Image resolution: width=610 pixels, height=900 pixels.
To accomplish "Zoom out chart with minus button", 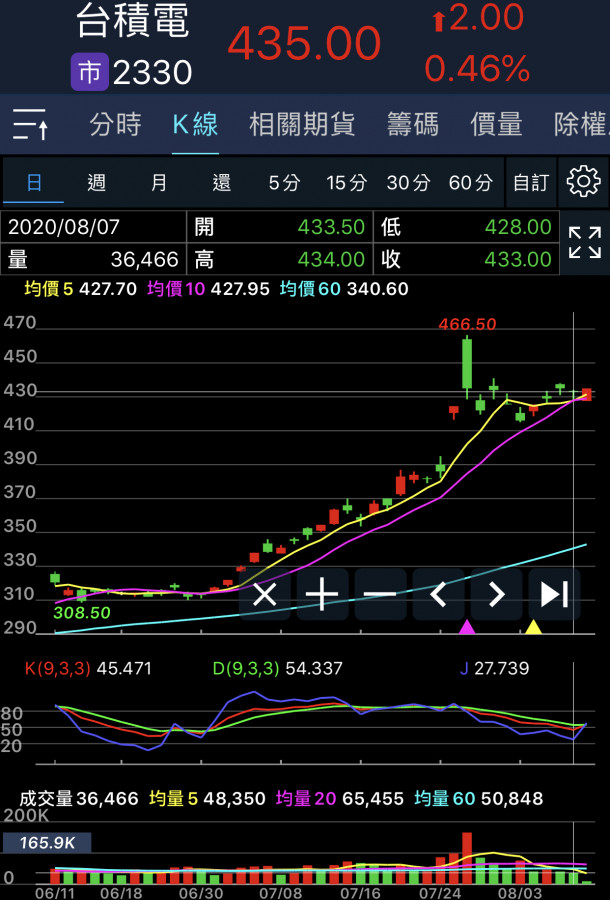I will click(x=380, y=595).
